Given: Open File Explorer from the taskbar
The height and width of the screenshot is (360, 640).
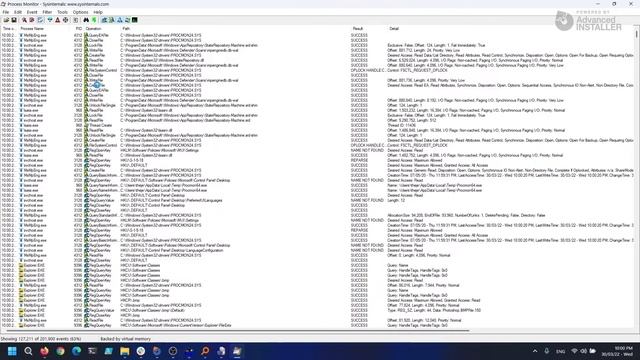Looking at the screenshot, I should coord(124,351).
